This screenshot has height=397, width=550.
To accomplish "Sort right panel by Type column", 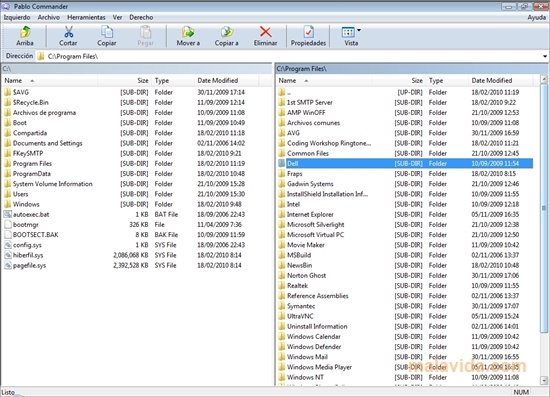I will tap(447, 81).
